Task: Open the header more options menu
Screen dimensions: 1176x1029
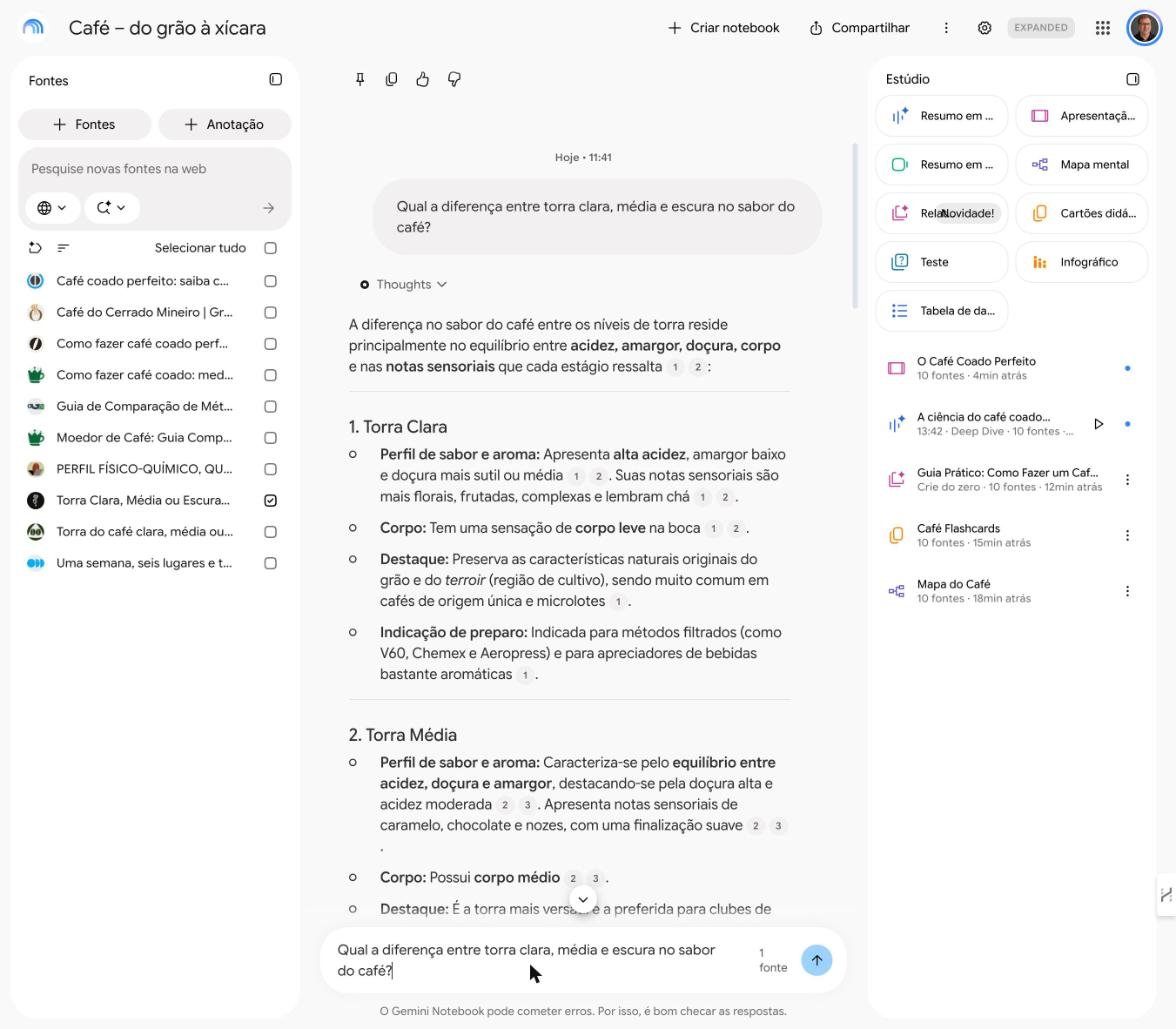Action: (x=946, y=28)
